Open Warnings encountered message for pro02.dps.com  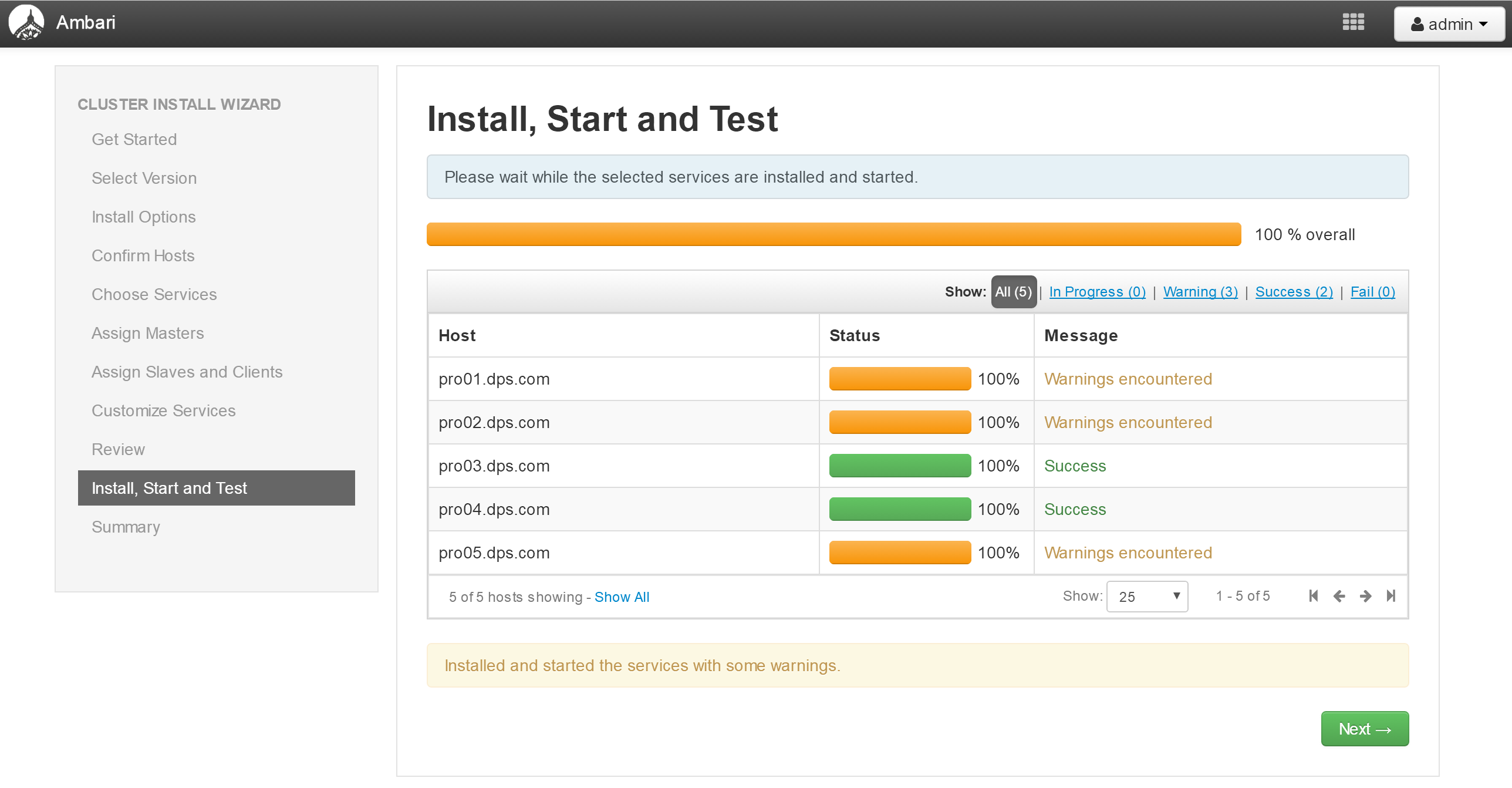coord(1128,422)
